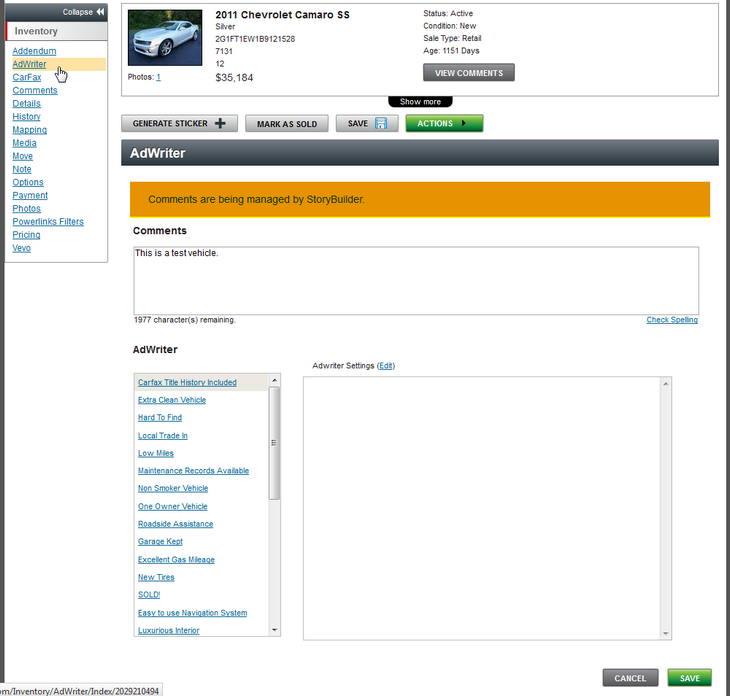This screenshot has height=696, width=730.
Task: Select Hard To Find phrase
Action: pos(160,418)
